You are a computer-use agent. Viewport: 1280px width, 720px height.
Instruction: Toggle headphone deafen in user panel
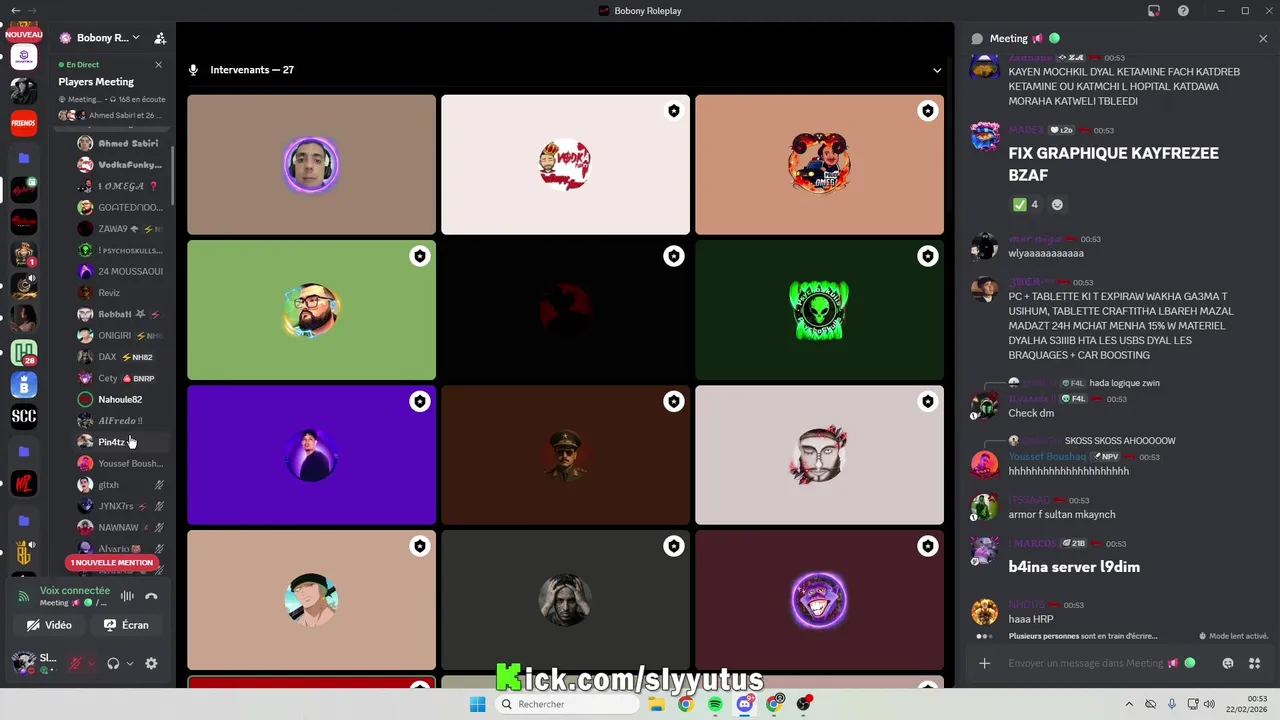[x=113, y=663]
